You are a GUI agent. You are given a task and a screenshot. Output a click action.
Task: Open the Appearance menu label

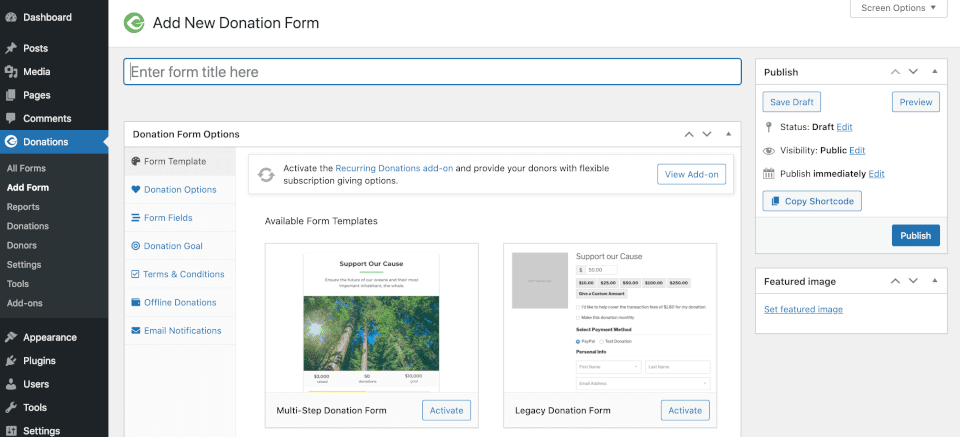(50, 337)
